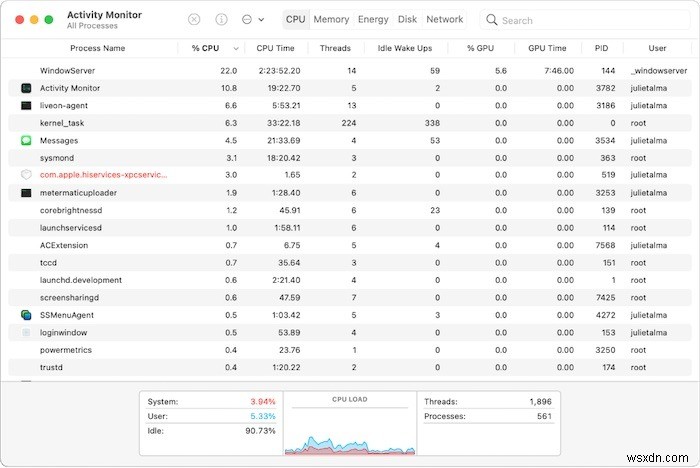Image resolution: width=700 pixels, height=468 pixels.
Task: Click the Activity Monitor process icon
Action: tap(26, 88)
